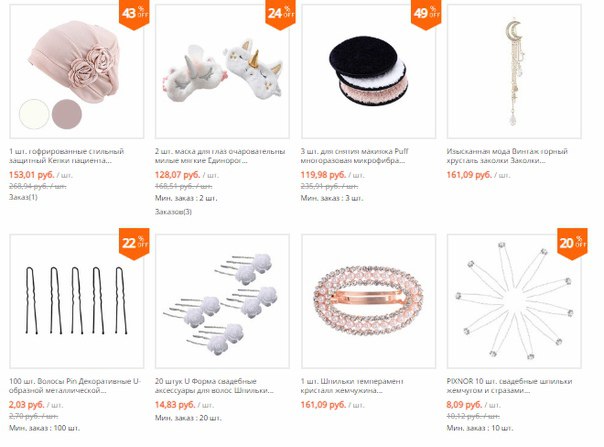The image size is (604, 447).
Task: Click the 24% off discount badge
Action: pos(280,14)
